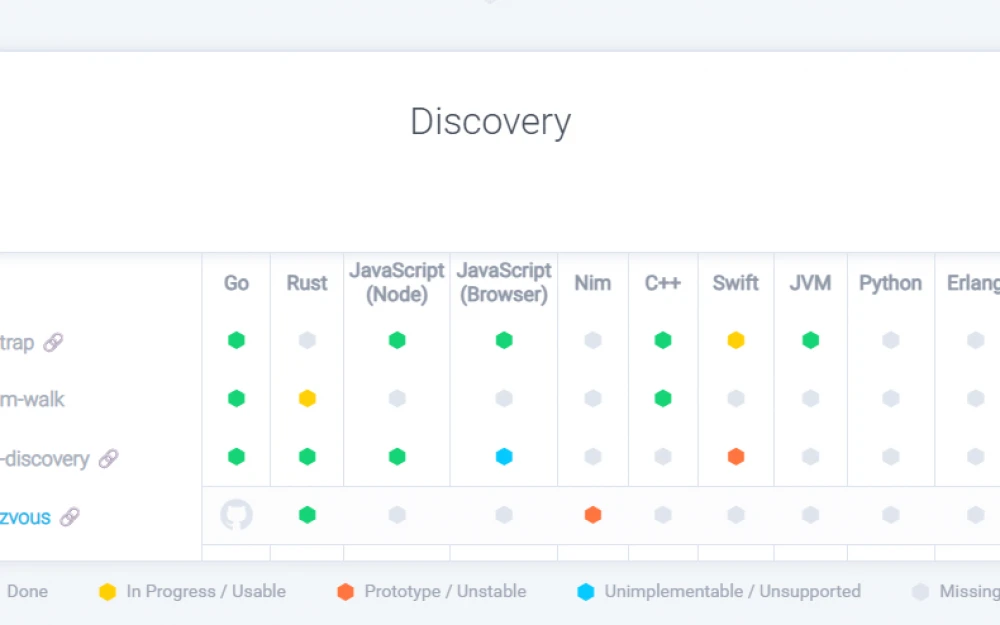The width and height of the screenshot is (1000, 625).
Task: Click the Prototype / Unstable legend label
Action: (445, 591)
